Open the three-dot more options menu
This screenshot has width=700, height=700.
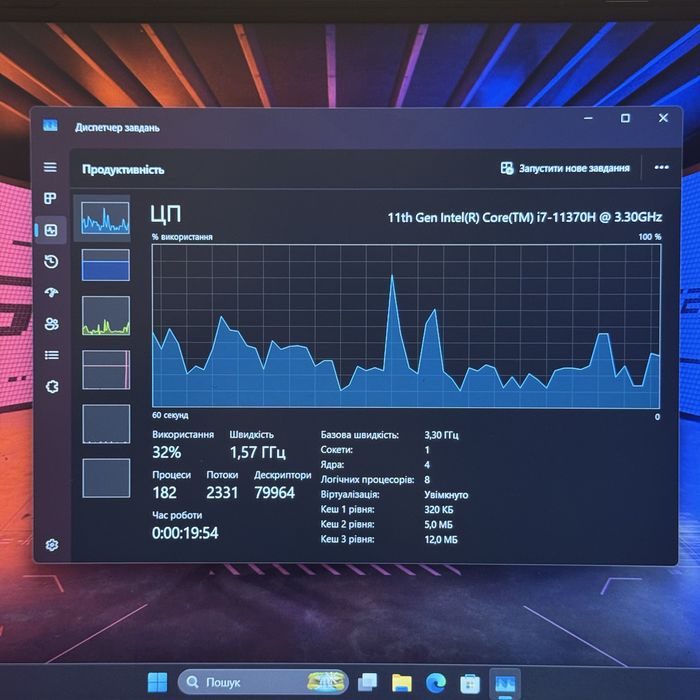661,167
